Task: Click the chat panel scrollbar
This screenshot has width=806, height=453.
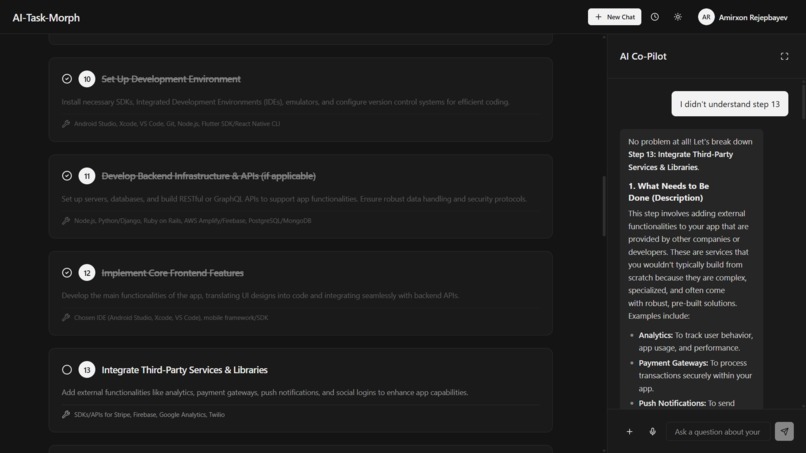Action: pos(803,100)
